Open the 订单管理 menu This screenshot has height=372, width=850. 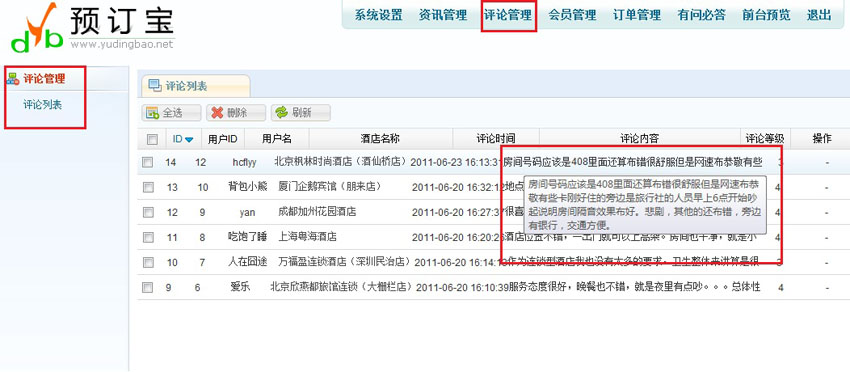pos(637,15)
